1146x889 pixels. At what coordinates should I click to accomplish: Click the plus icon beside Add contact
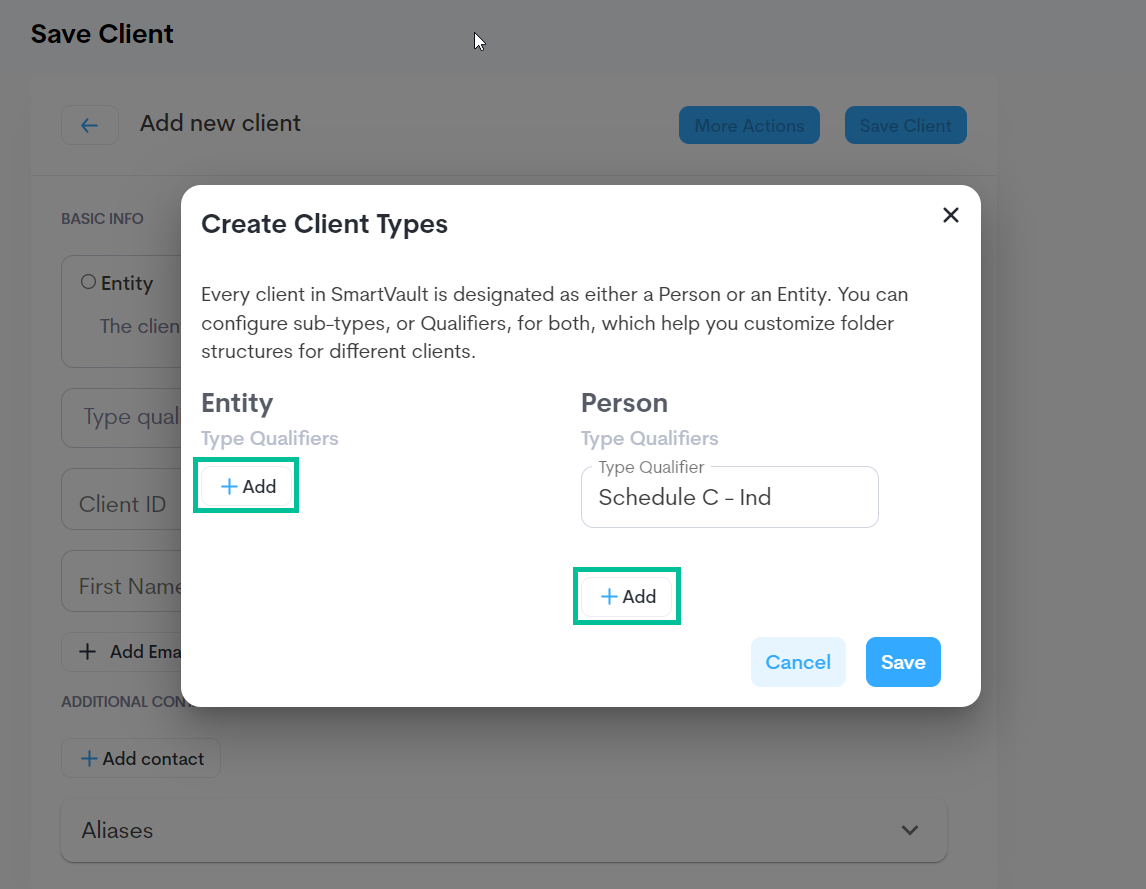pos(88,759)
